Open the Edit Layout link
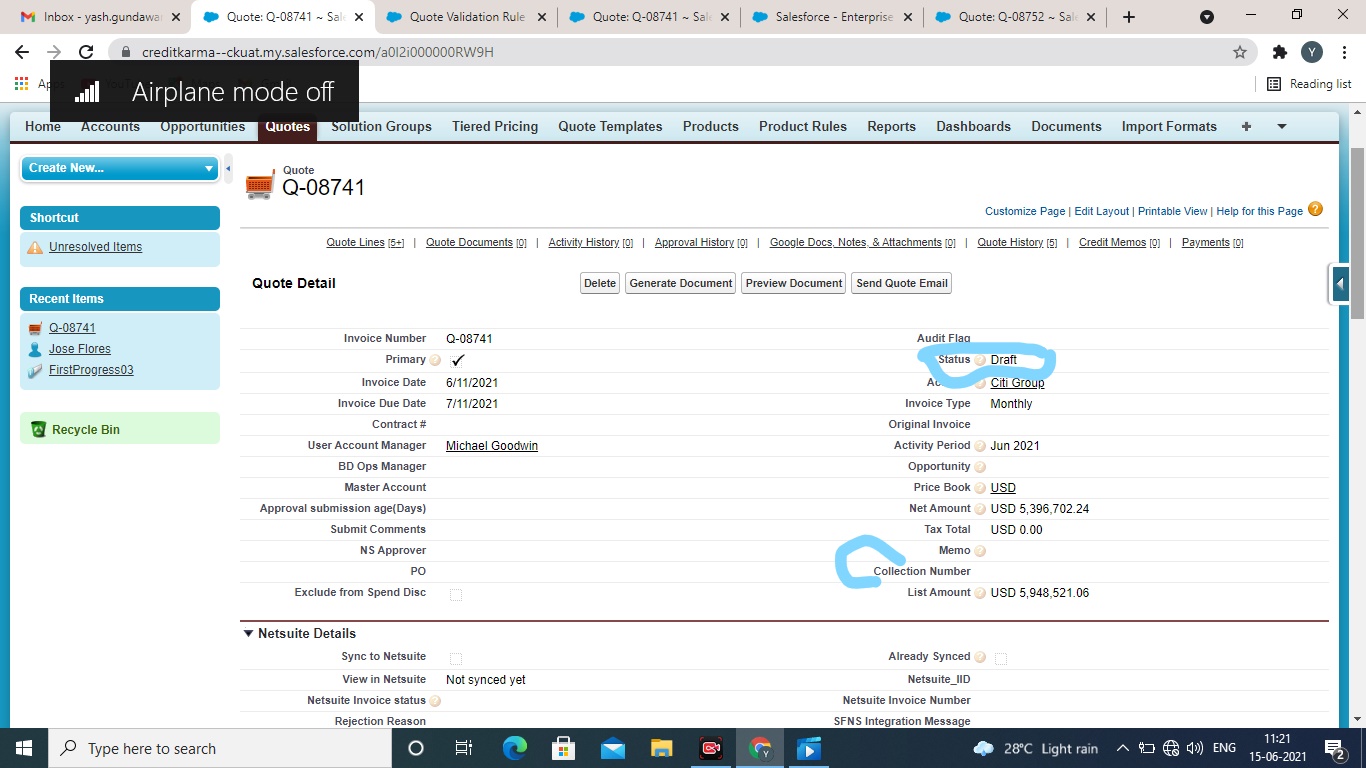 1102,212
